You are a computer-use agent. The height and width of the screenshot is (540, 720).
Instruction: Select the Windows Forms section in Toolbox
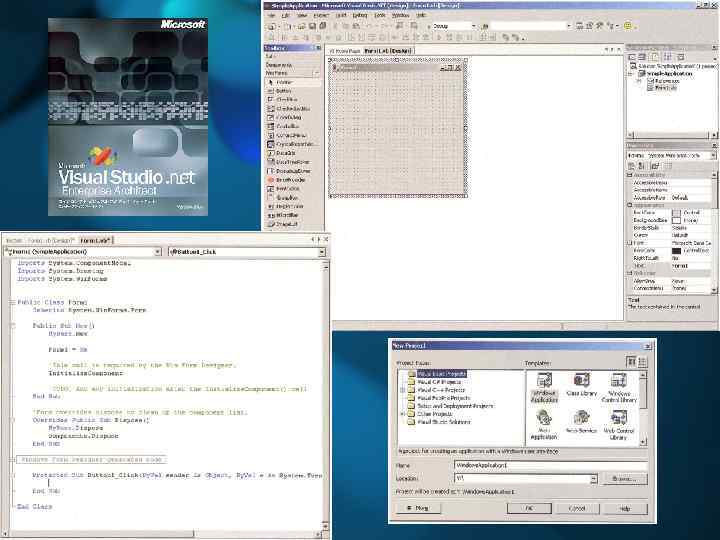tap(292, 73)
